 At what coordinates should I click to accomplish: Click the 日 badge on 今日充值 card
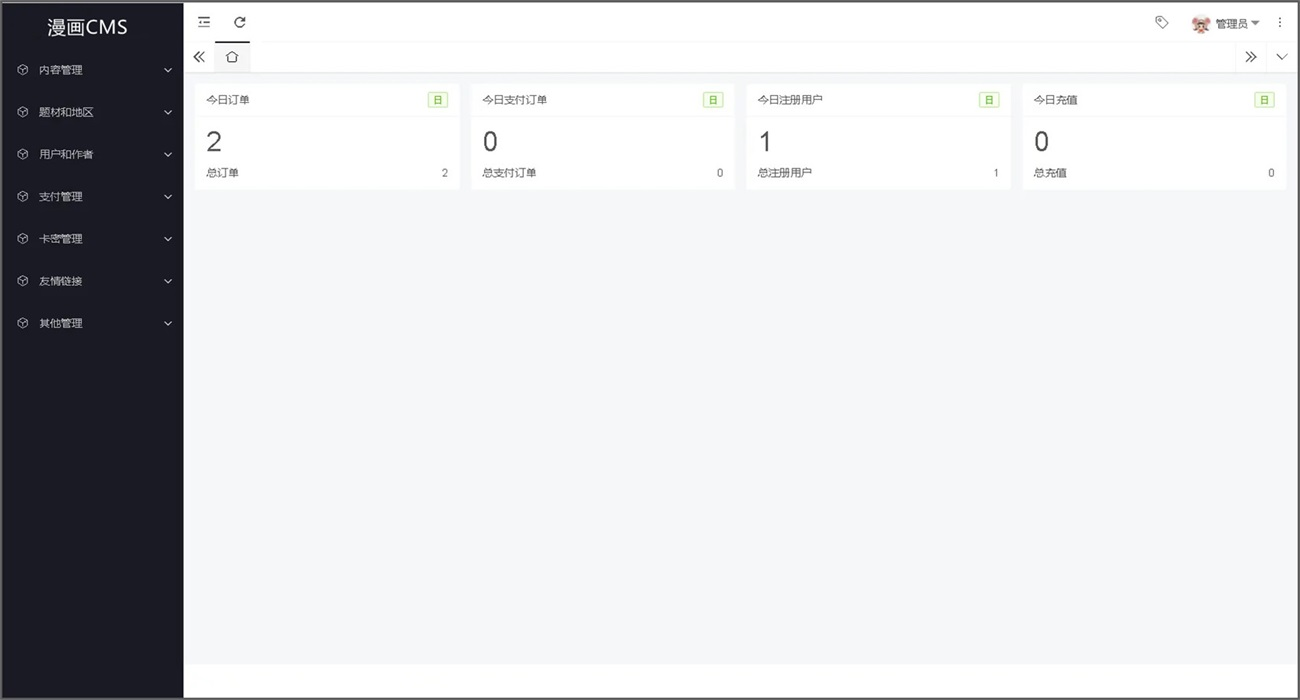pos(1264,100)
